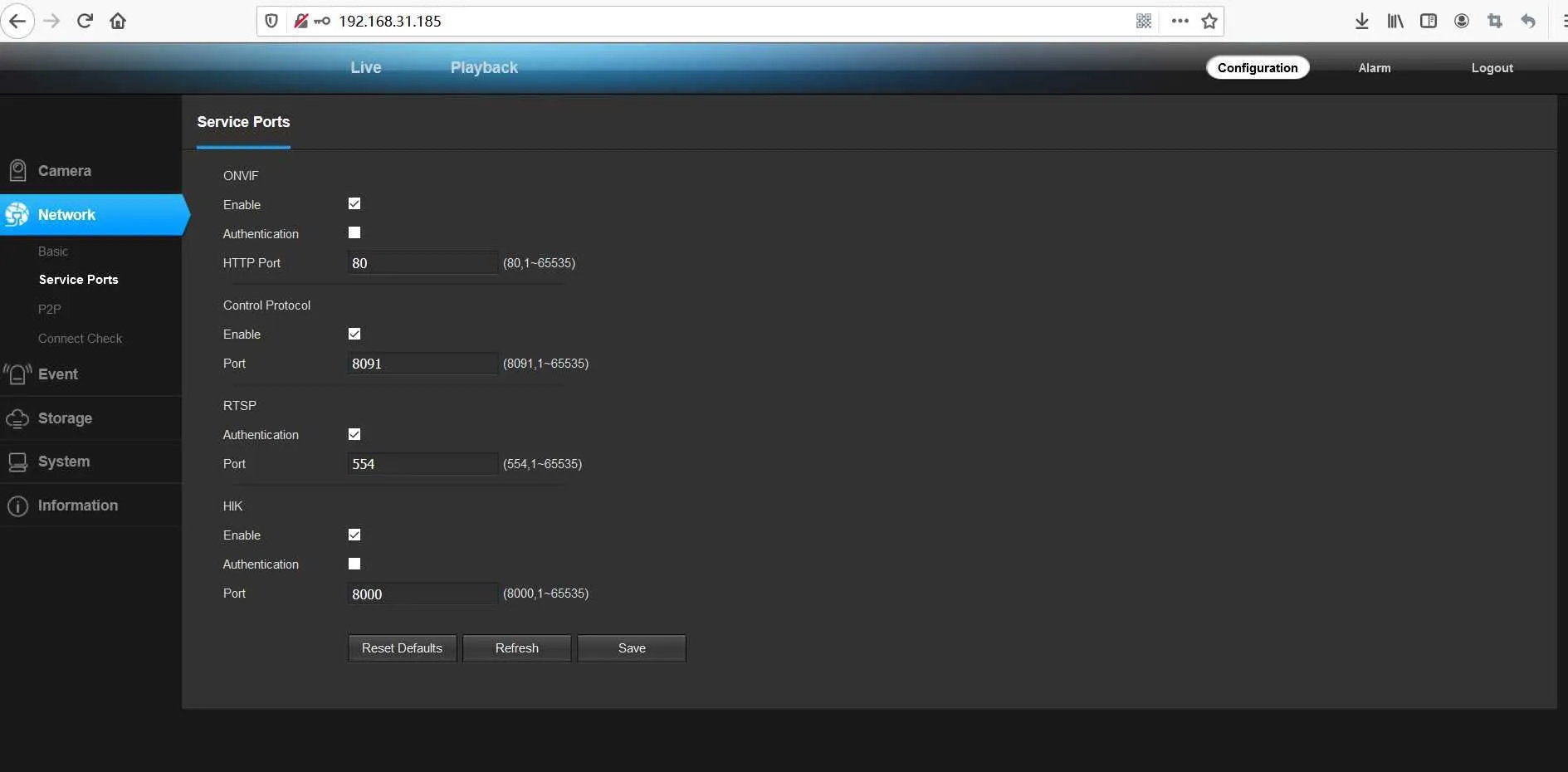The height and width of the screenshot is (772, 1568).
Task: Switch to the Playback tab
Action: point(484,67)
